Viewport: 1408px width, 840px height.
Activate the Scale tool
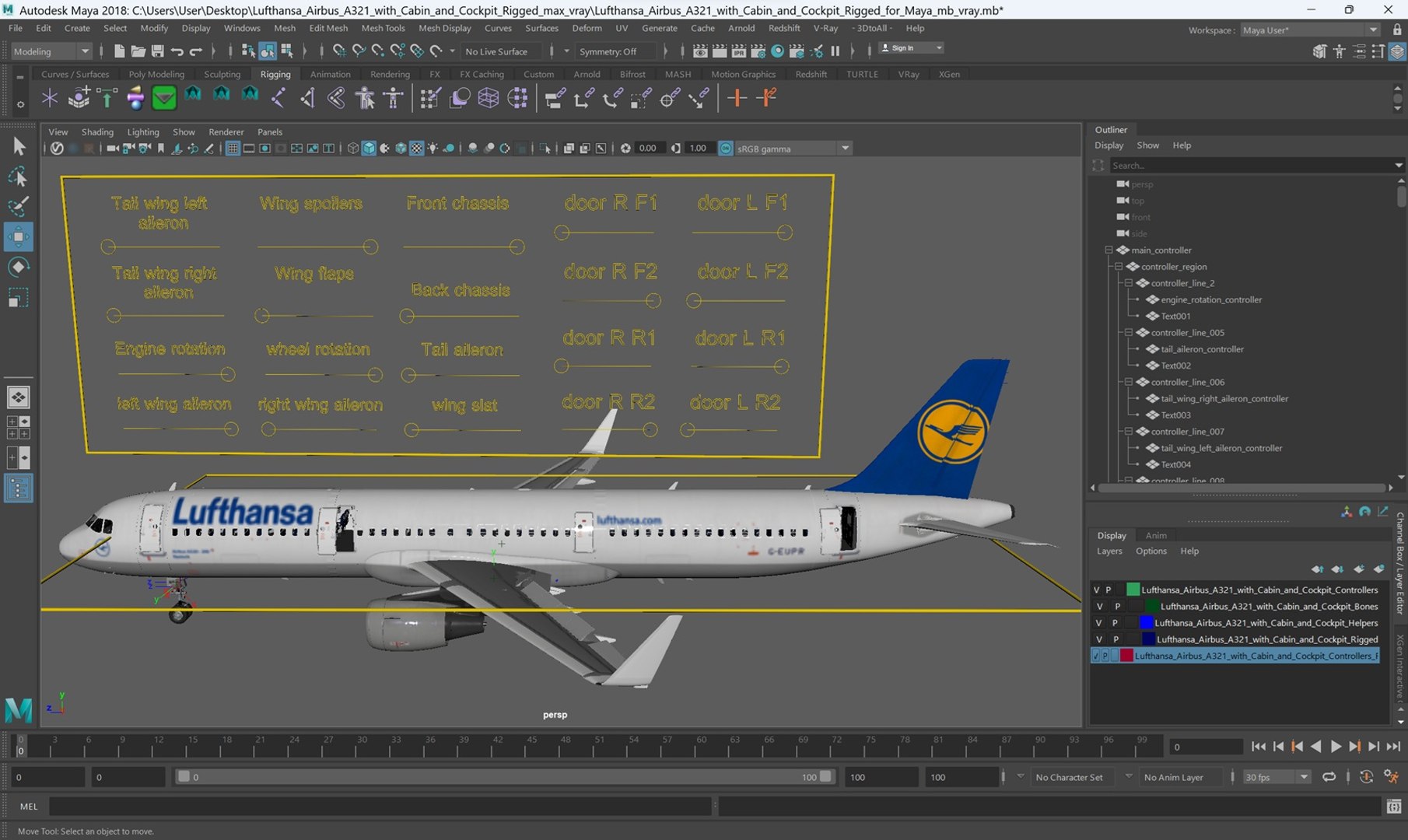coord(18,297)
